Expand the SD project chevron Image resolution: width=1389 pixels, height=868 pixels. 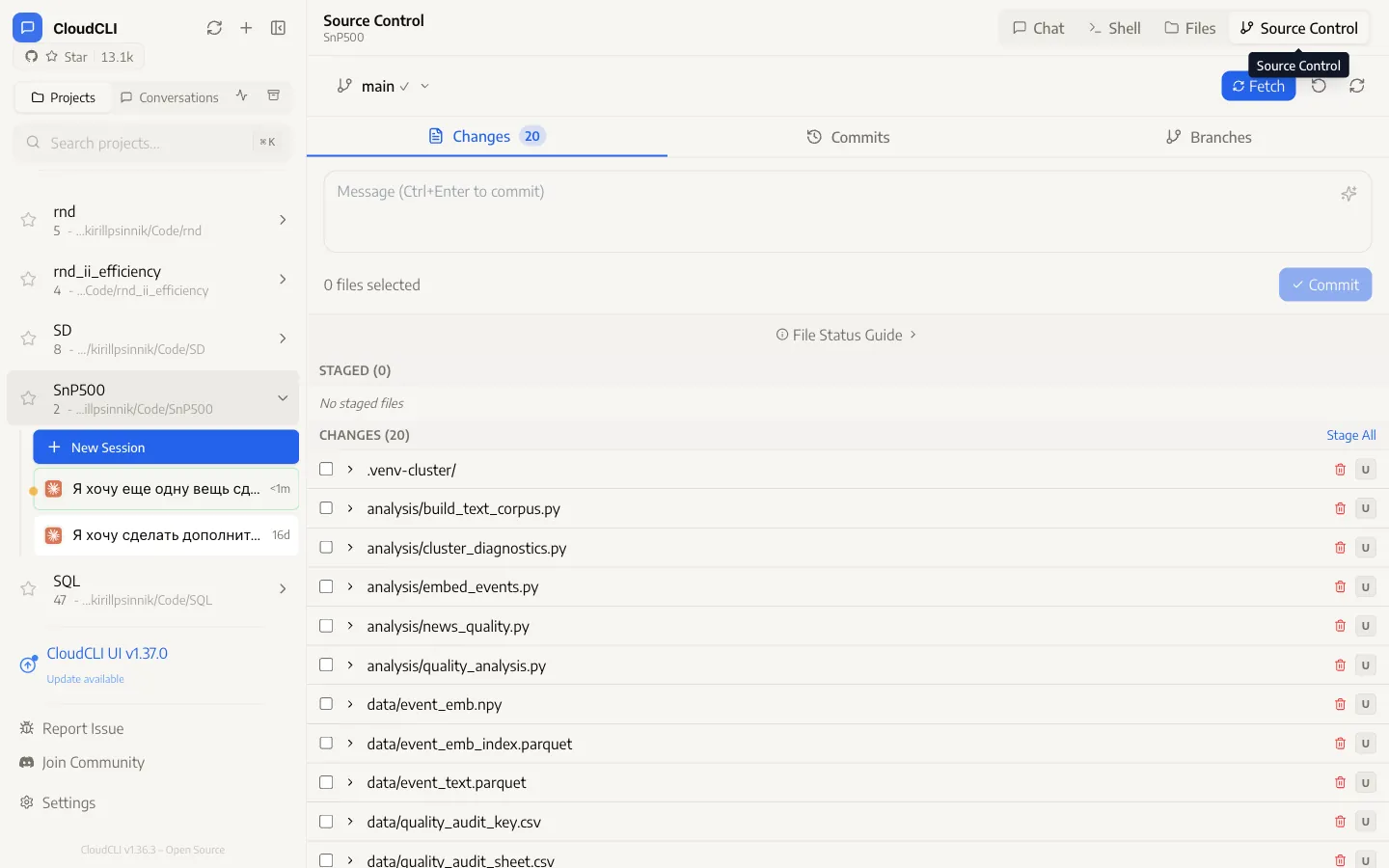point(283,339)
